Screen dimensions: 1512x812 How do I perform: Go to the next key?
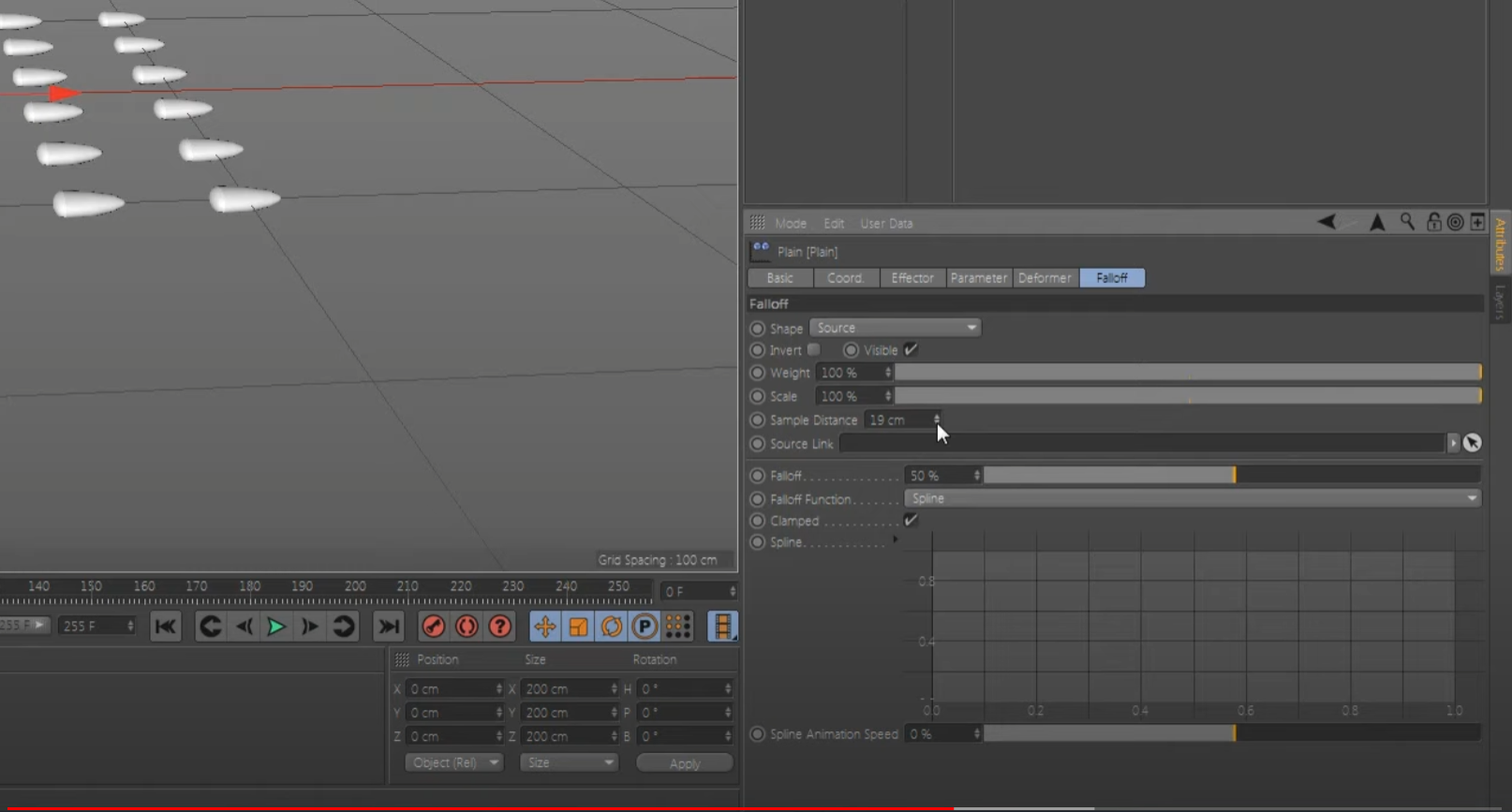[x=344, y=627]
